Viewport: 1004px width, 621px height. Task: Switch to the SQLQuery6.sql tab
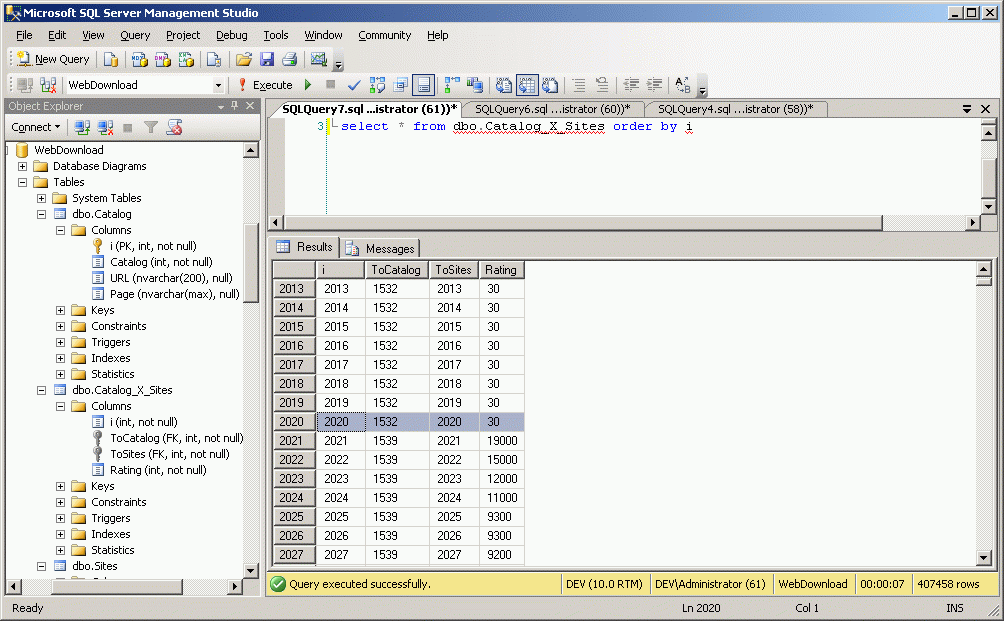[x=552, y=109]
